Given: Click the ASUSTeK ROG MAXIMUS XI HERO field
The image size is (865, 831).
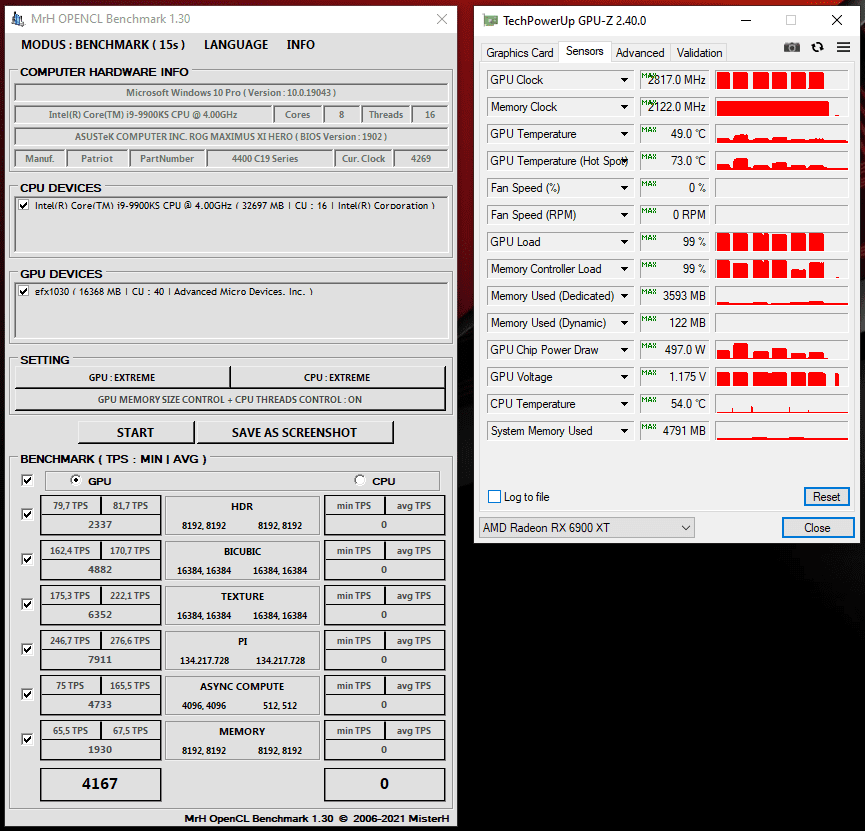Looking at the screenshot, I should point(231,137).
